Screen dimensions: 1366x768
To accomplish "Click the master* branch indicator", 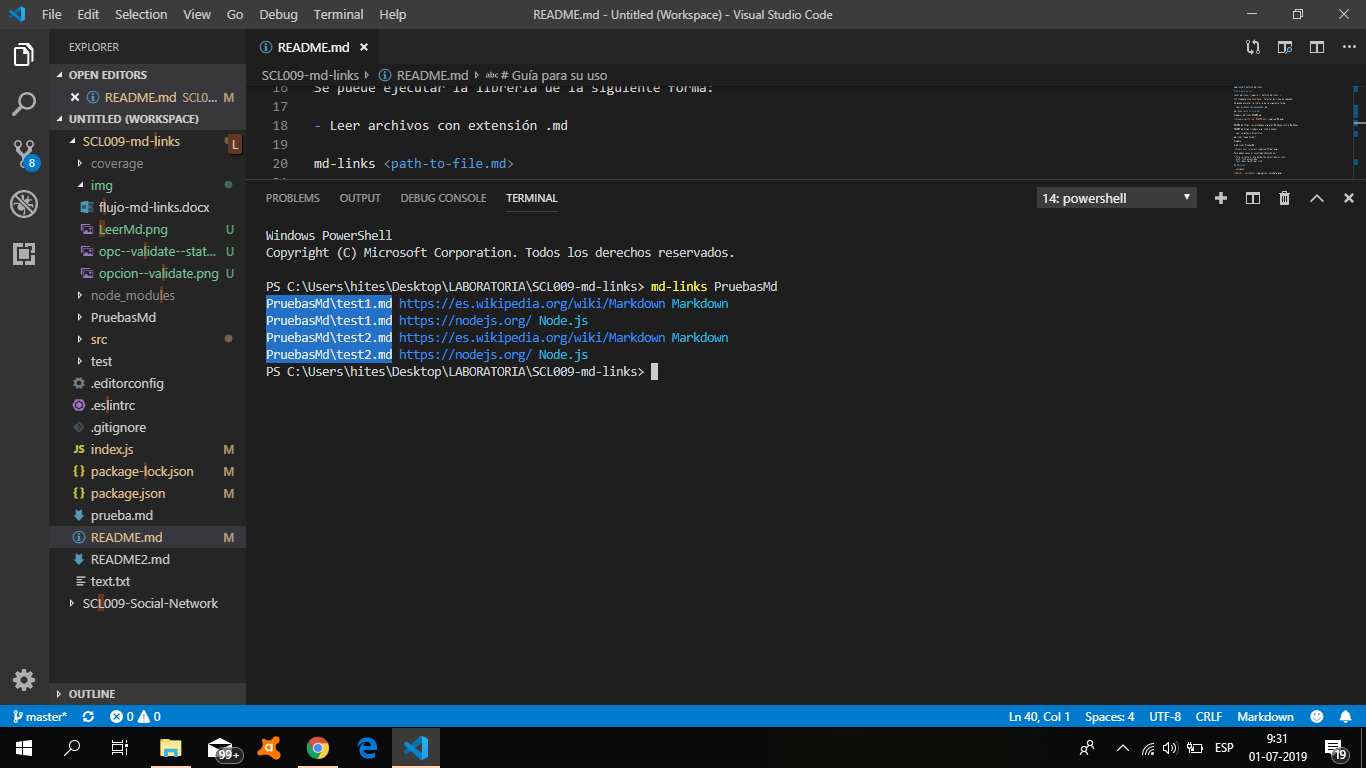I will [x=39, y=716].
